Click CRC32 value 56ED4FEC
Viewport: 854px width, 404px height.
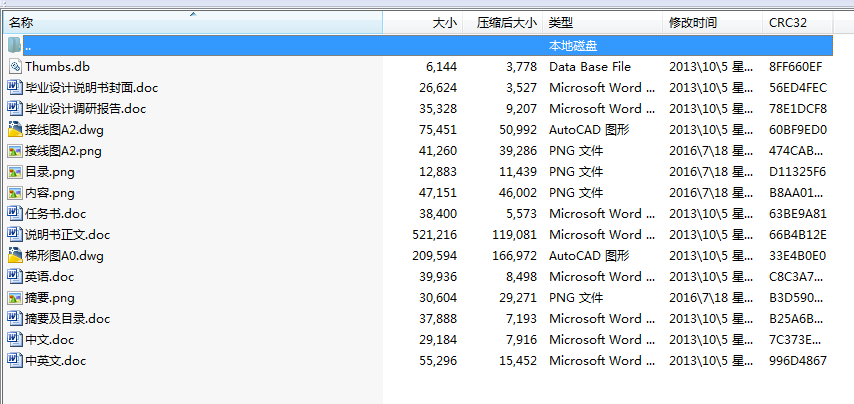(798, 87)
